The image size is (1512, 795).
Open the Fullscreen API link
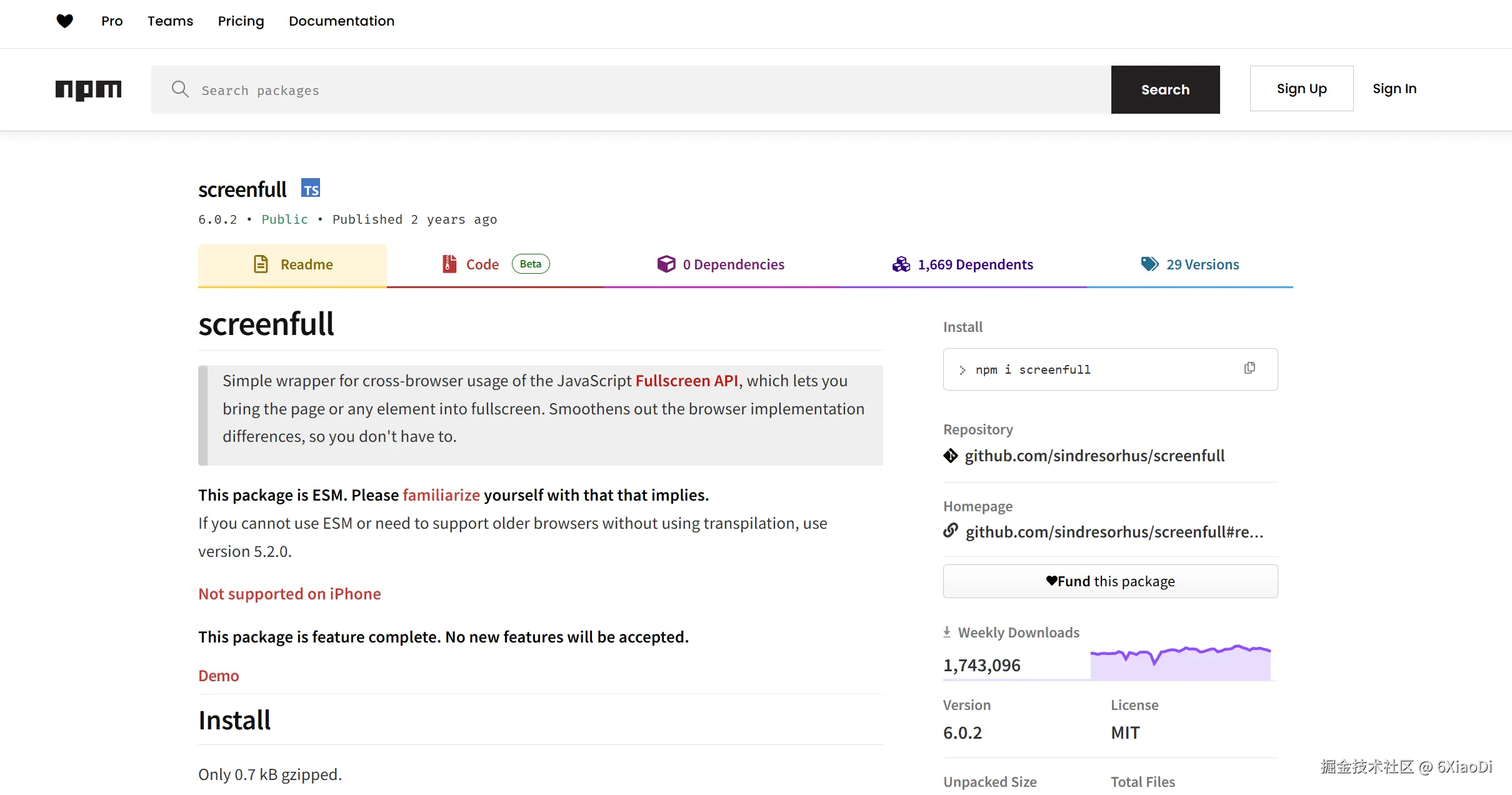[x=686, y=381]
